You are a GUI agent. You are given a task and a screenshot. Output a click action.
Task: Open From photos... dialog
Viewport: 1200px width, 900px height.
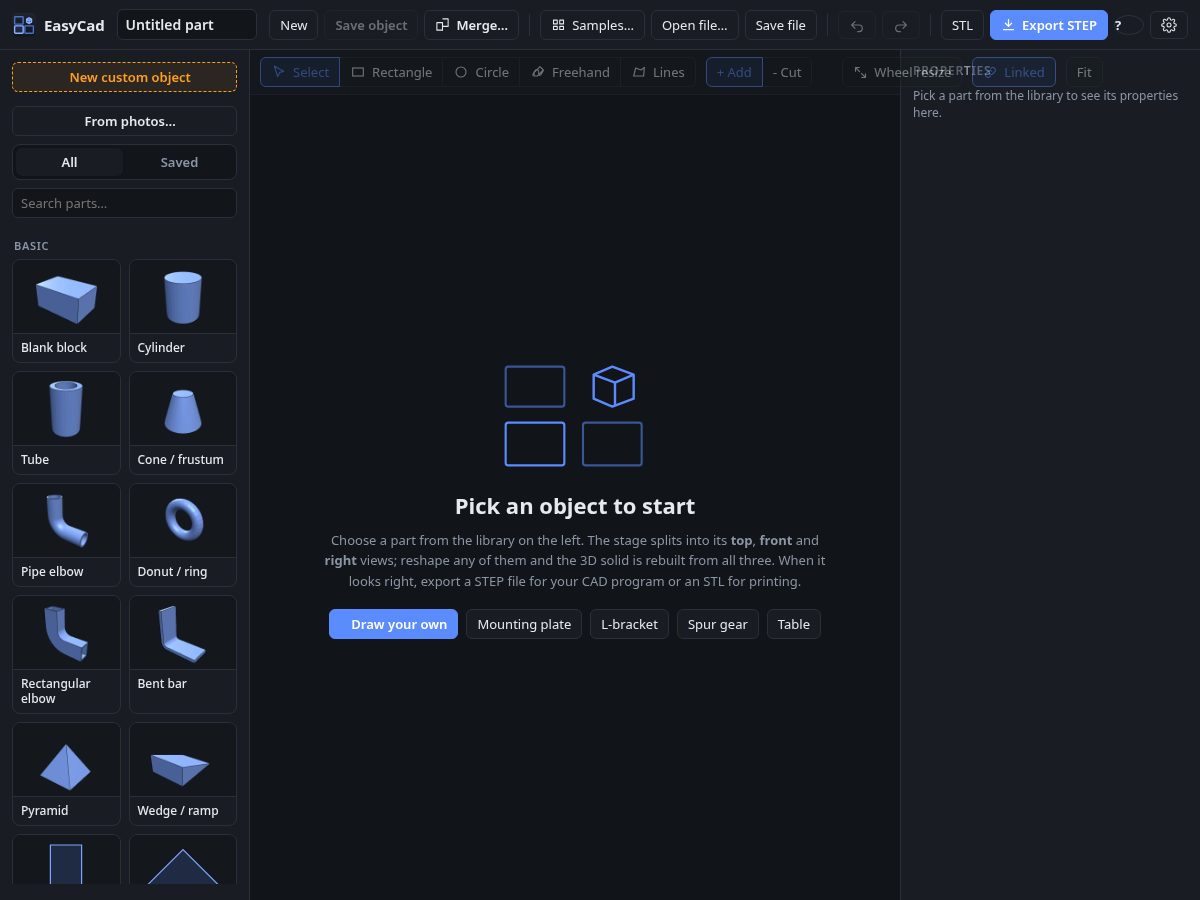pyautogui.click(x=124, y=121)
